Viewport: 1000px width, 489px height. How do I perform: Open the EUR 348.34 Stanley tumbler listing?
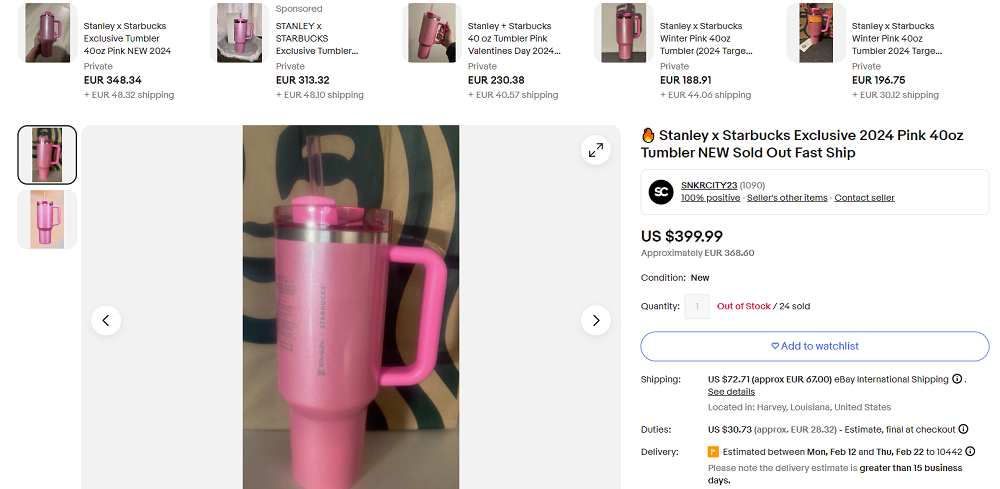tap(125, 38)
